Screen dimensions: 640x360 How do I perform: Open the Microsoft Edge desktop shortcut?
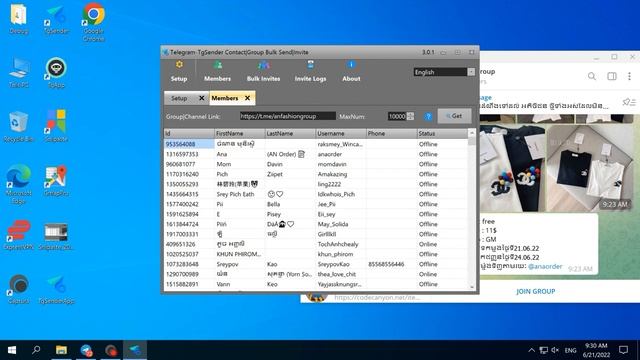click(18, 184)
